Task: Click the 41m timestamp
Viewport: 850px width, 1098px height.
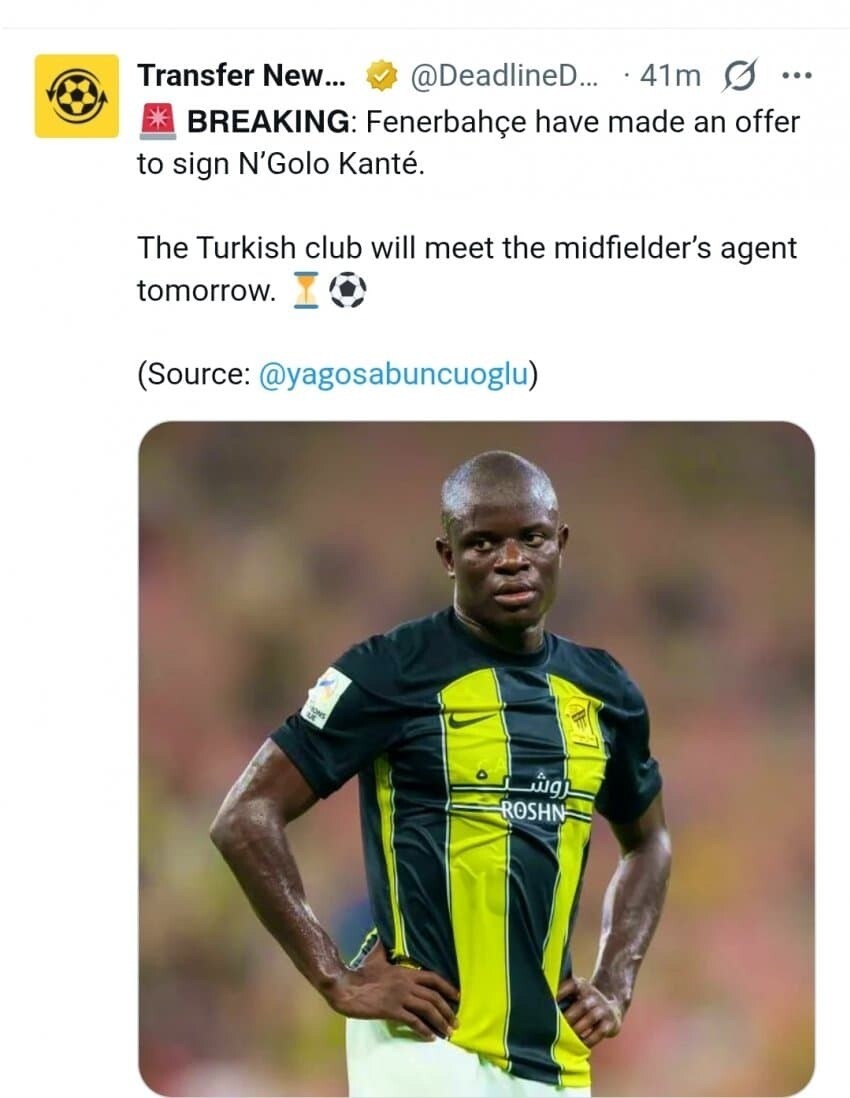Action: 670,75
